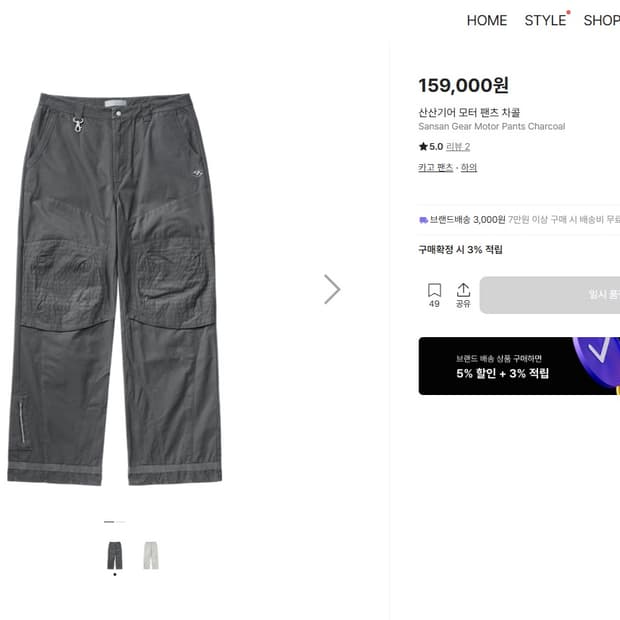The image size is (620, 620).
Task: Click the purple delivery truck icon
Action: coord(423,220)
